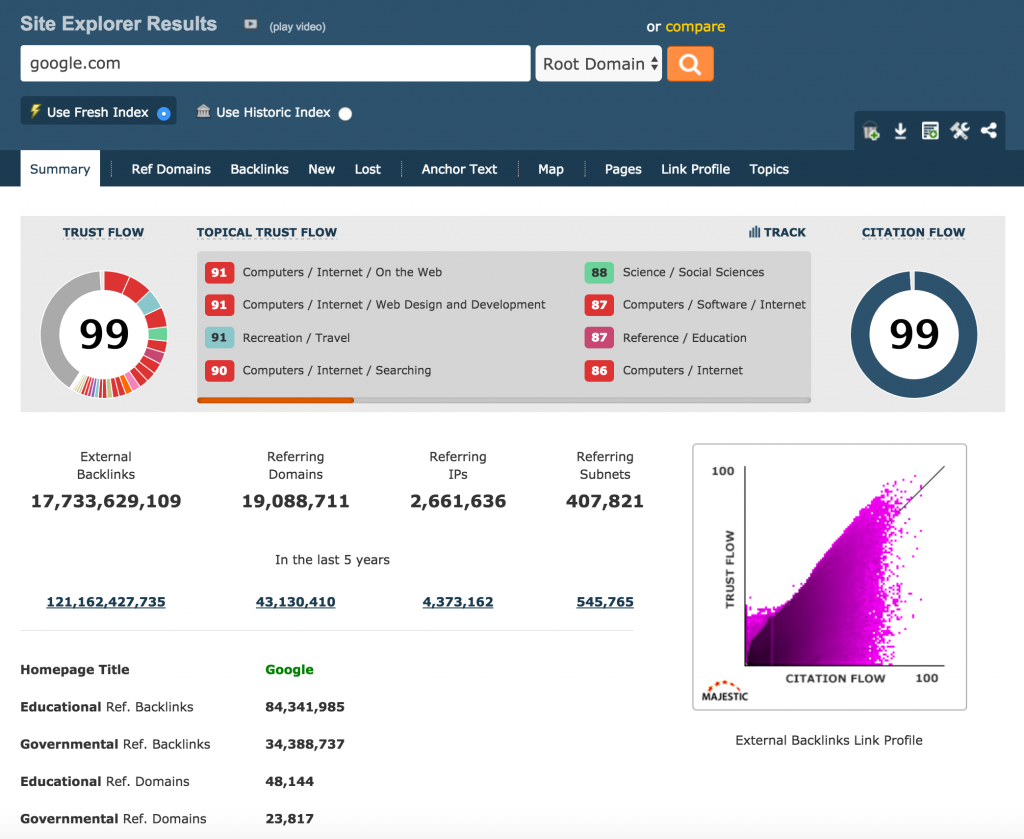The height and width of the screenshot is (839, 1024).
Task: Click the report icon with green plus
Action: (930, 131)
